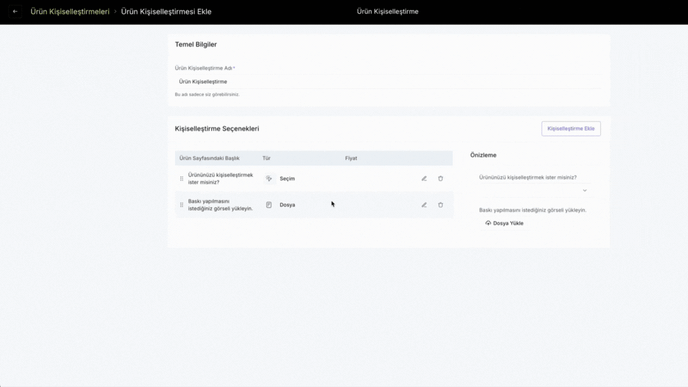Open Ürün Kişiselleştirmeleri breadcrumb link

click(70, 11)
